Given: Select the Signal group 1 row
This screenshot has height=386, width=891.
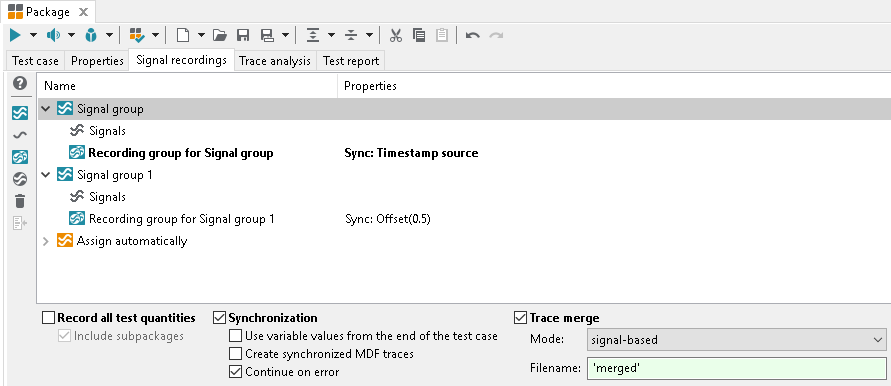Looking at the screenshot, I should [x=115, y=175].
